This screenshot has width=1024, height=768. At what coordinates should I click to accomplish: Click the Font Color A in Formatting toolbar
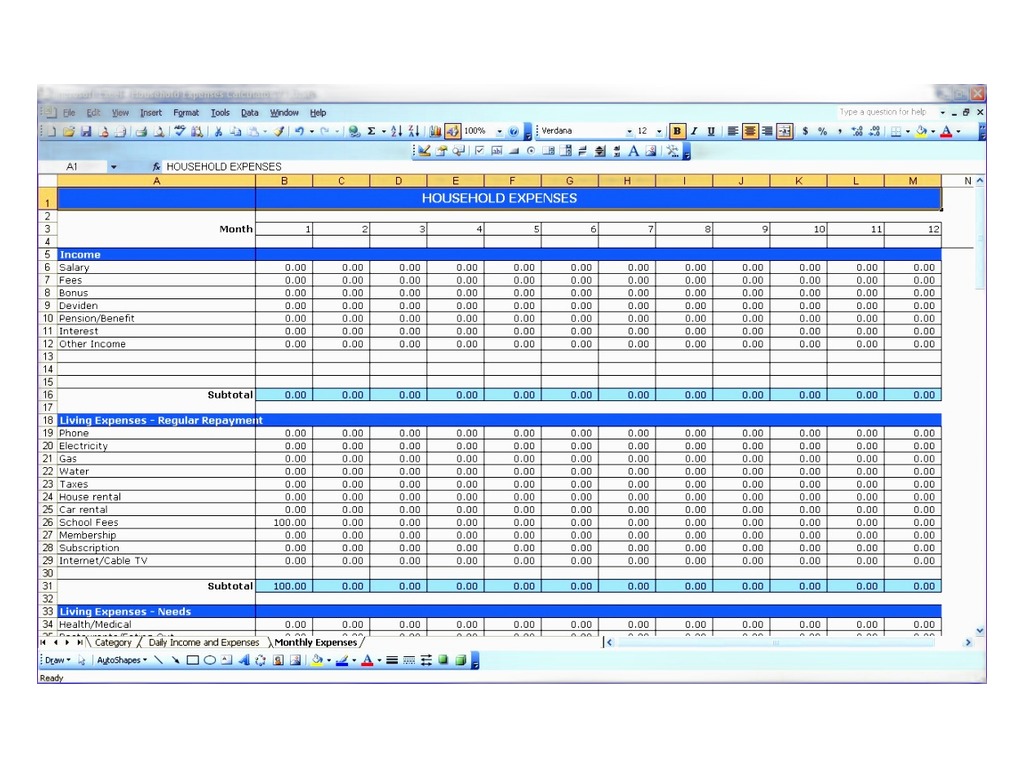coord(946,131)
